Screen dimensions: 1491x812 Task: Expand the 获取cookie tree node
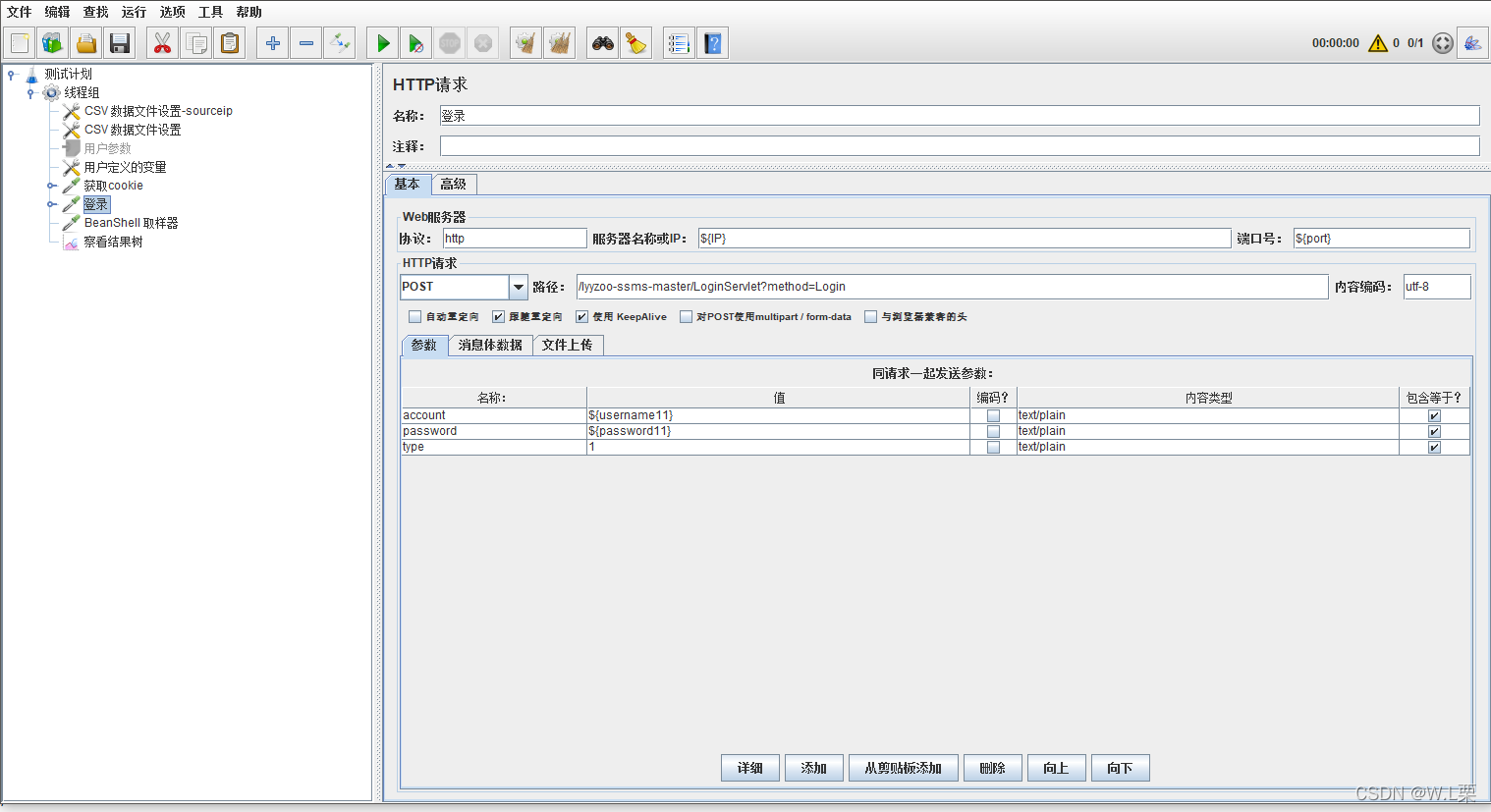click(51, 186)
